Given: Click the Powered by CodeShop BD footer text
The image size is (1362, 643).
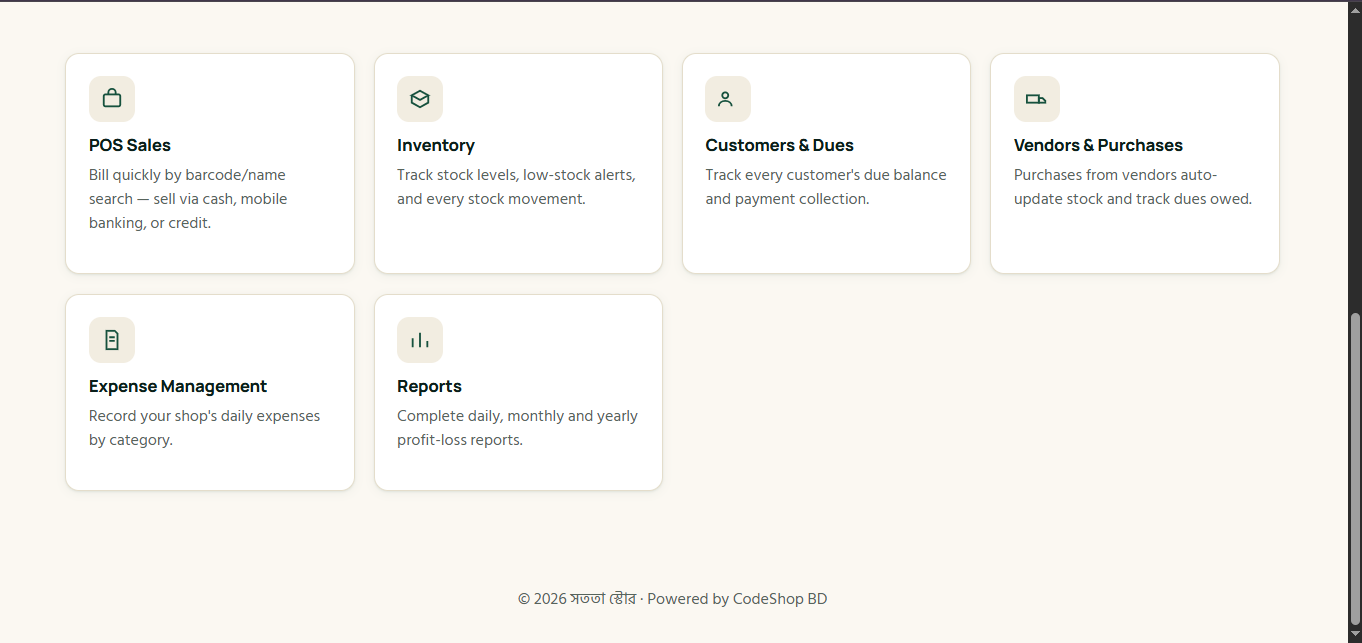Looking at the screenshot, I should coord(737,599).
